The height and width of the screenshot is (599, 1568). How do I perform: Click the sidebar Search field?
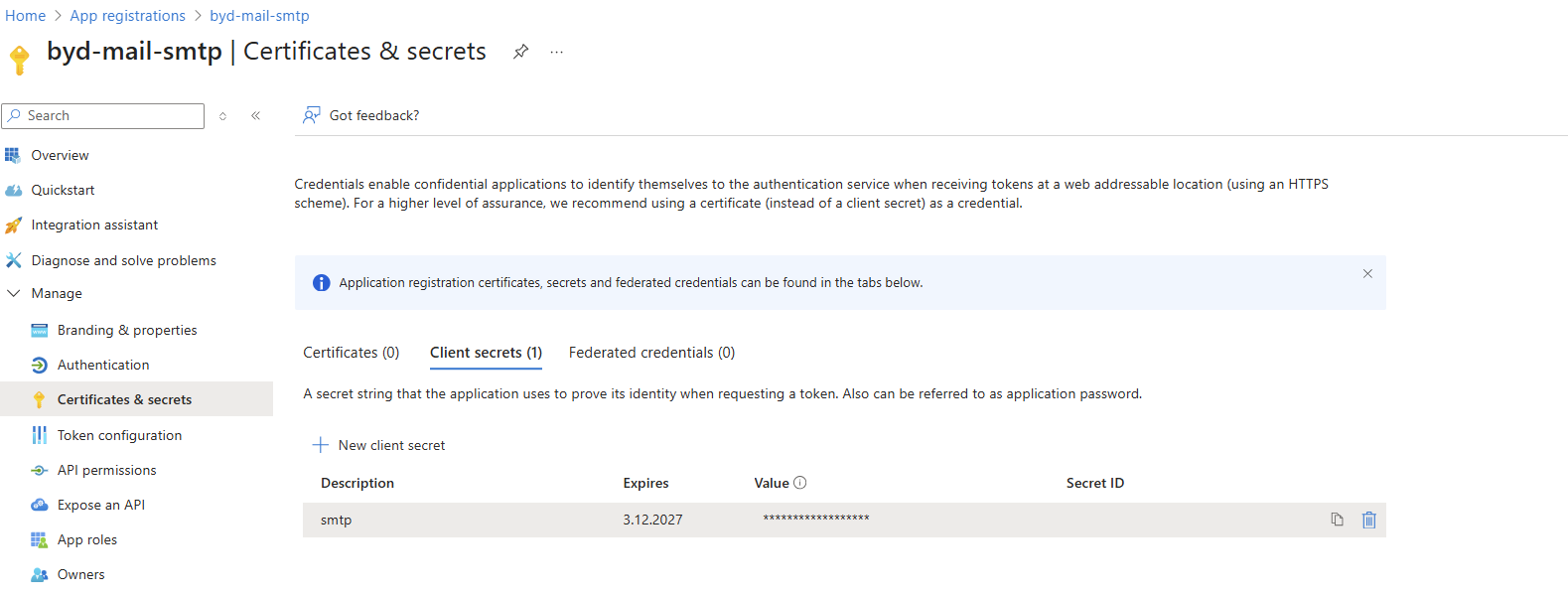click(x=103, y=116)
